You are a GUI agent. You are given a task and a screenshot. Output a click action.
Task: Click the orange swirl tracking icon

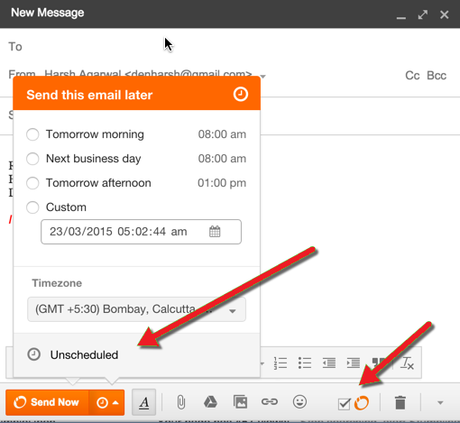(x=362, y=403)
